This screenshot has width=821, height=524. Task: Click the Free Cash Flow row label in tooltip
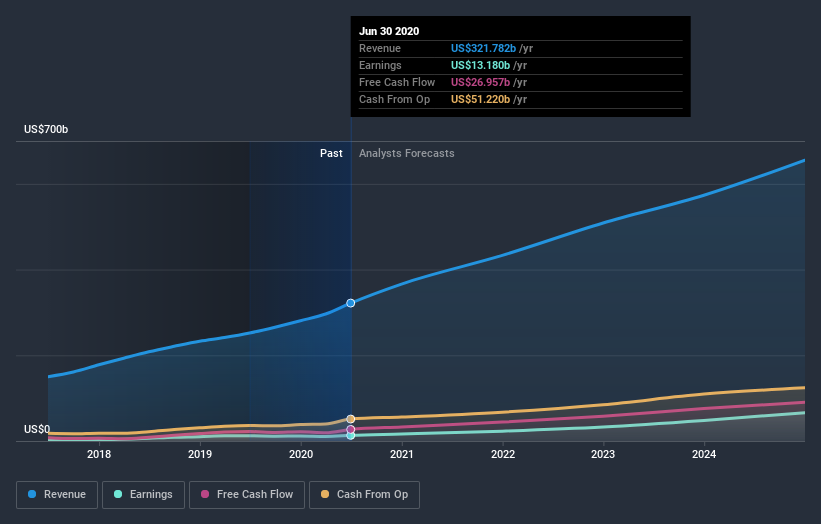click(x=397, y=82)
